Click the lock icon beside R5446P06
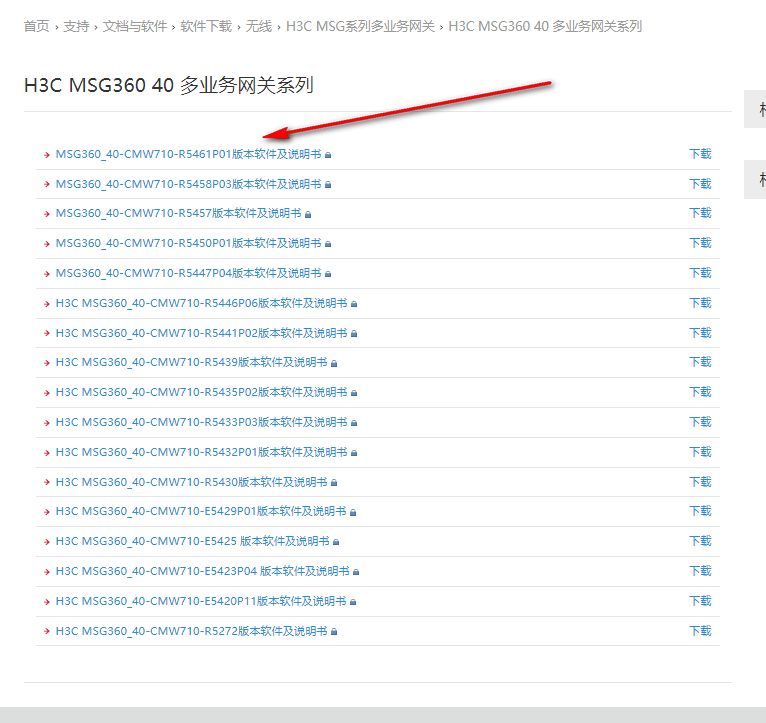The width and height of the screenshot is (766, 723). [354, 304]
